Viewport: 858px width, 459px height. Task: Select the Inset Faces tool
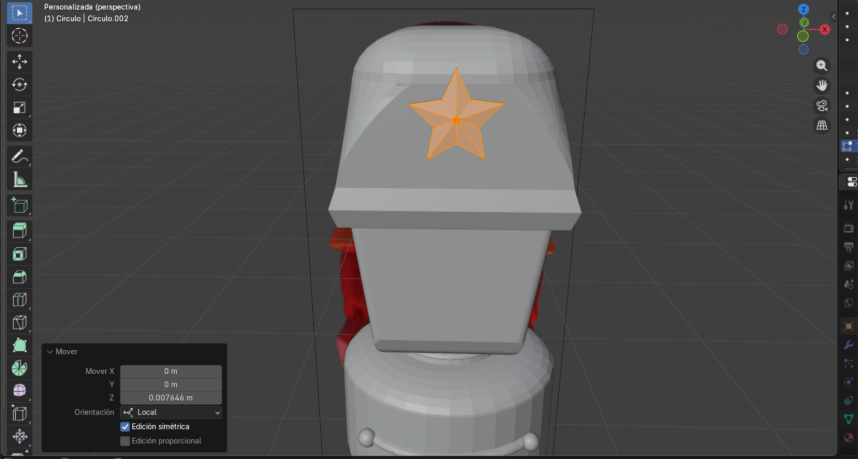[x=19, y=254]
